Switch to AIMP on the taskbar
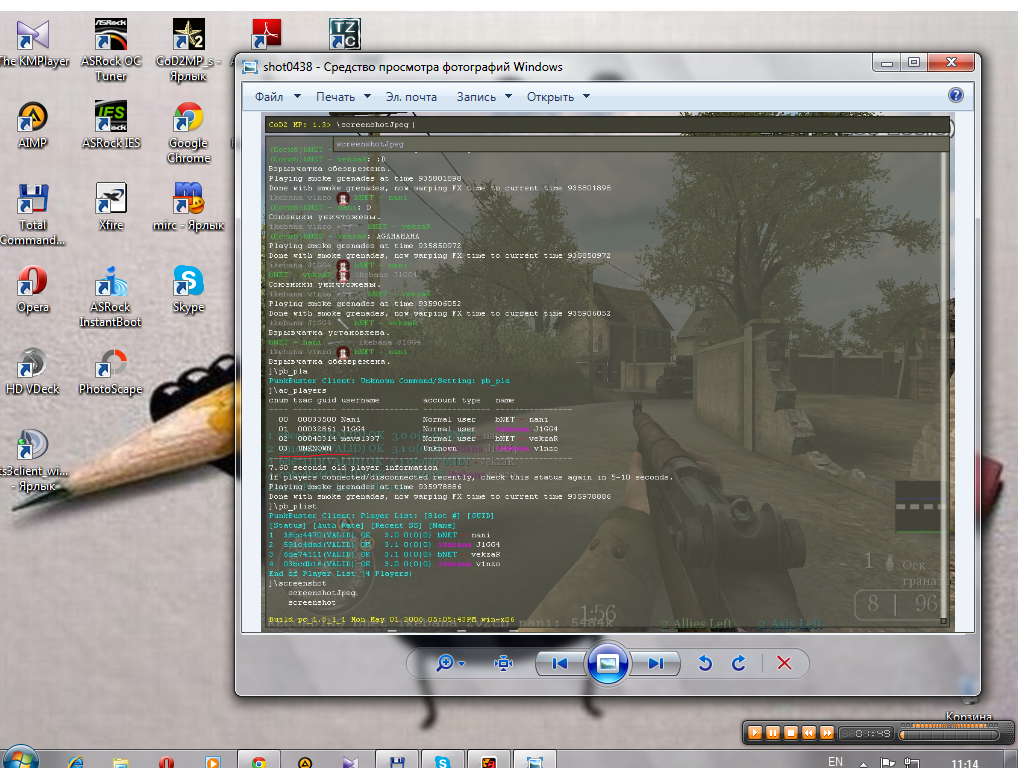The image size is (1024, 768). pos(305,760)
